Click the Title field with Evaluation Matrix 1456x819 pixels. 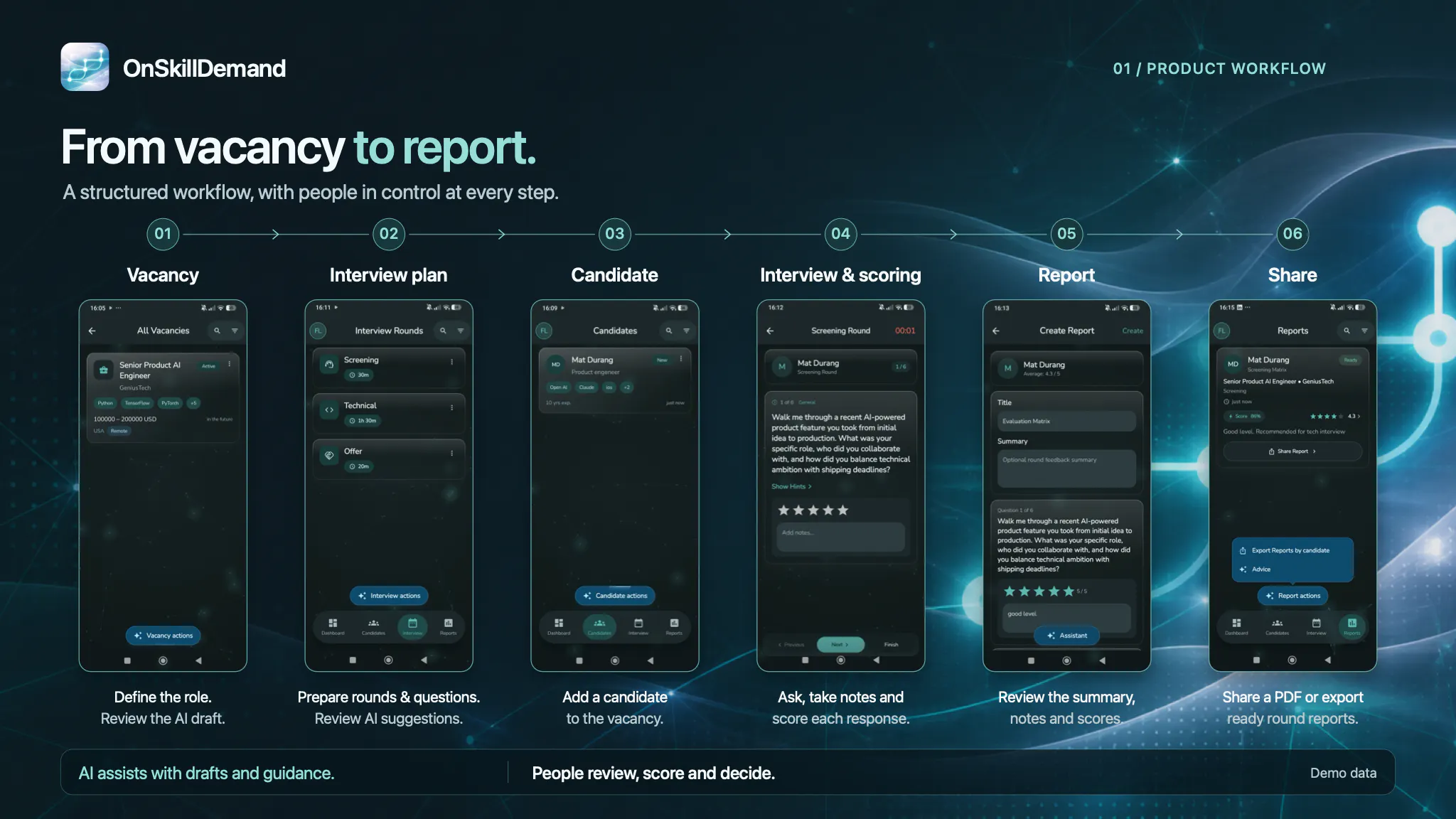coord(1066,421)
